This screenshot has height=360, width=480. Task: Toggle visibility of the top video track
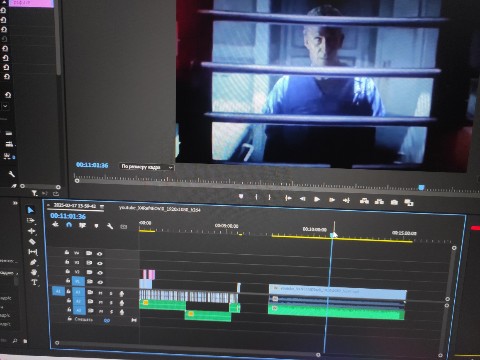[99, 254]
